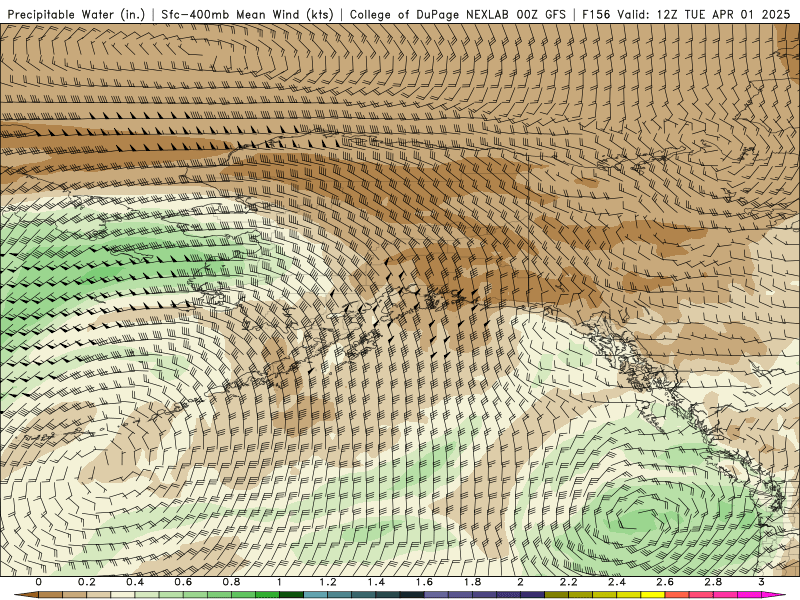This screenshot has height=600, width=800.
Task: Click the 'College of DuPage NEXLAB' text
Action: pyautogui.click(x=429, y=14)
